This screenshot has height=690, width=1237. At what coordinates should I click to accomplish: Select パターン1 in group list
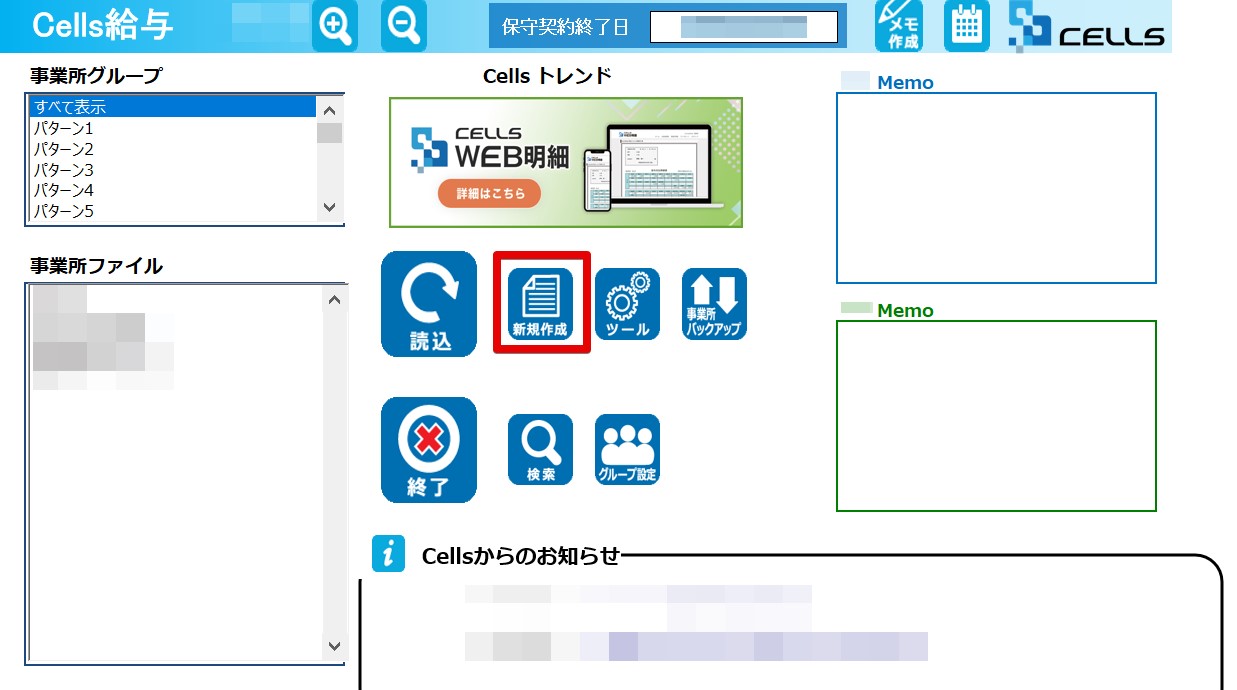(173, 128)
